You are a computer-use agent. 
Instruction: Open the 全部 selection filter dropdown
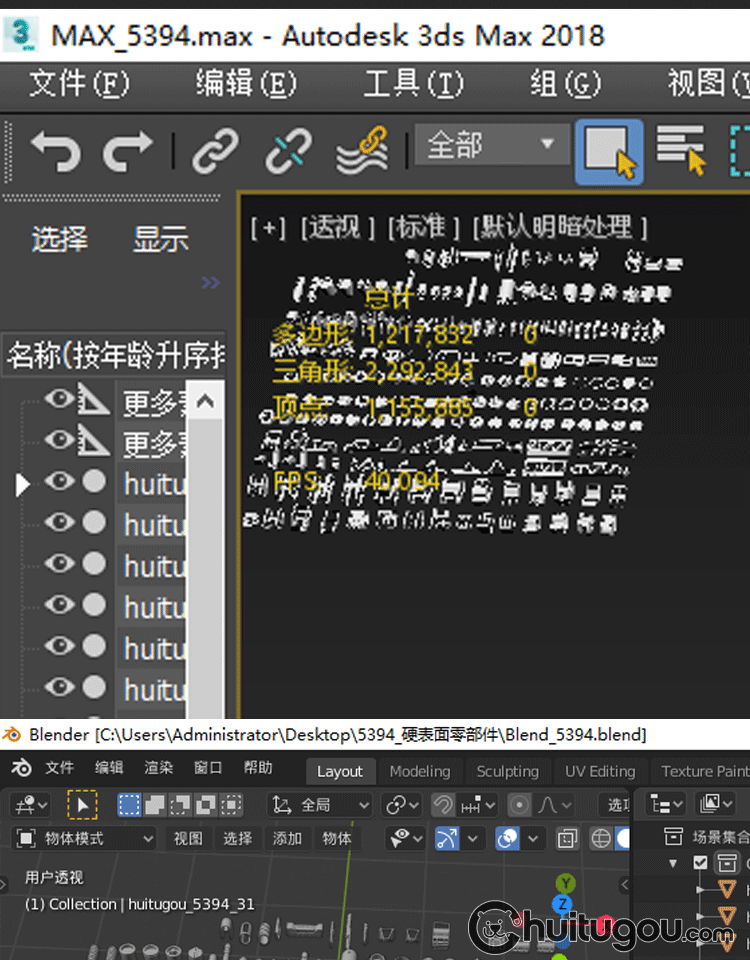coord(488,146)
